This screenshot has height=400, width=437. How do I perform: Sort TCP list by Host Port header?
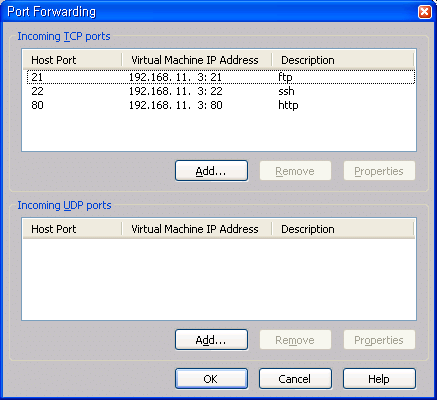coord(72,60)
